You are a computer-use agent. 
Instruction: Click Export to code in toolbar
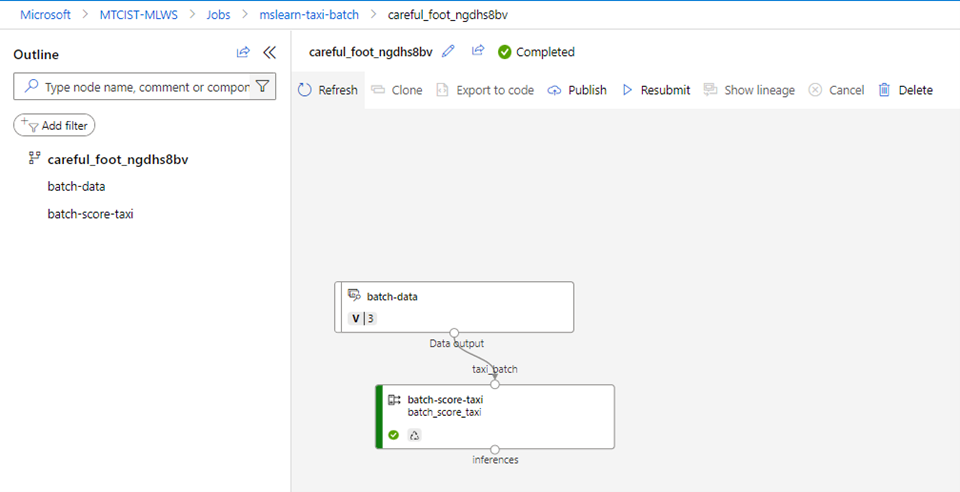click(484, 90)
